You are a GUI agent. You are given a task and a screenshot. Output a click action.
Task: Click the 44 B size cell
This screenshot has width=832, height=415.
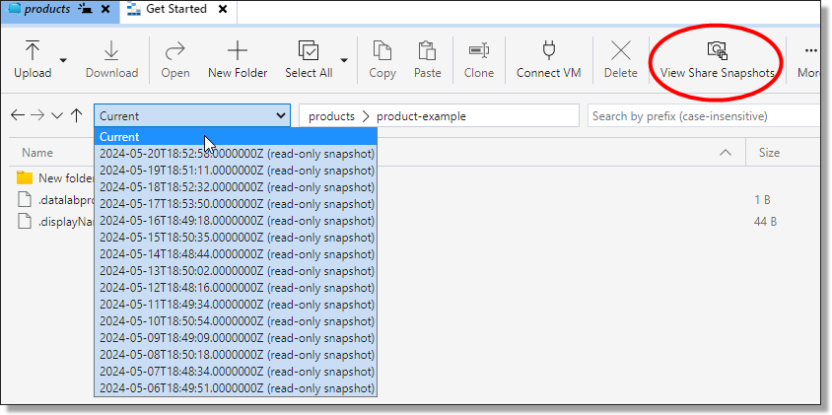pyautogui.click(x=765, y=221)
